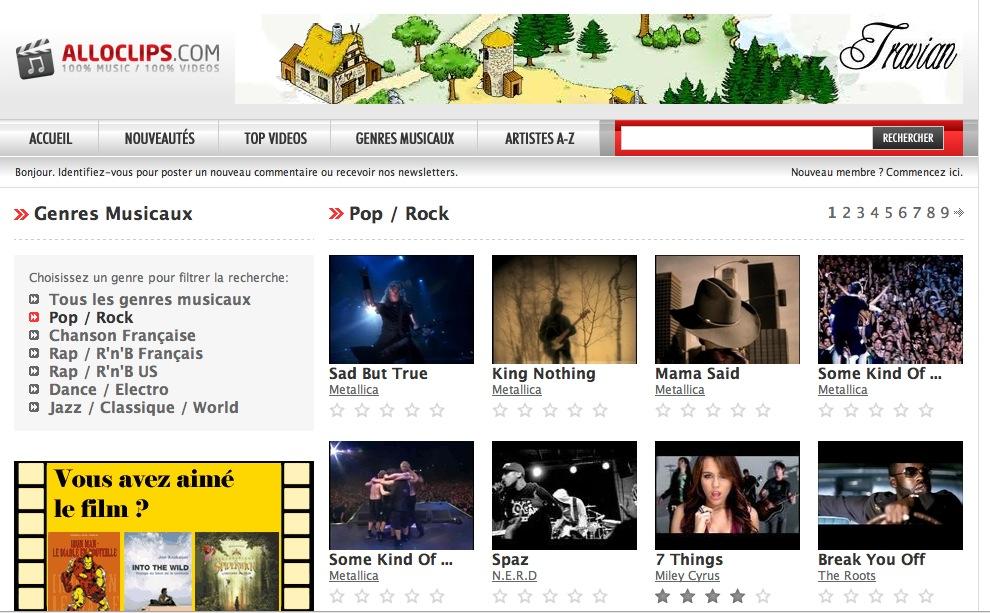The height and width of the screenshot is (613, 990).
Task: Click Commencez ici new member link
Action: pos(924,172)
